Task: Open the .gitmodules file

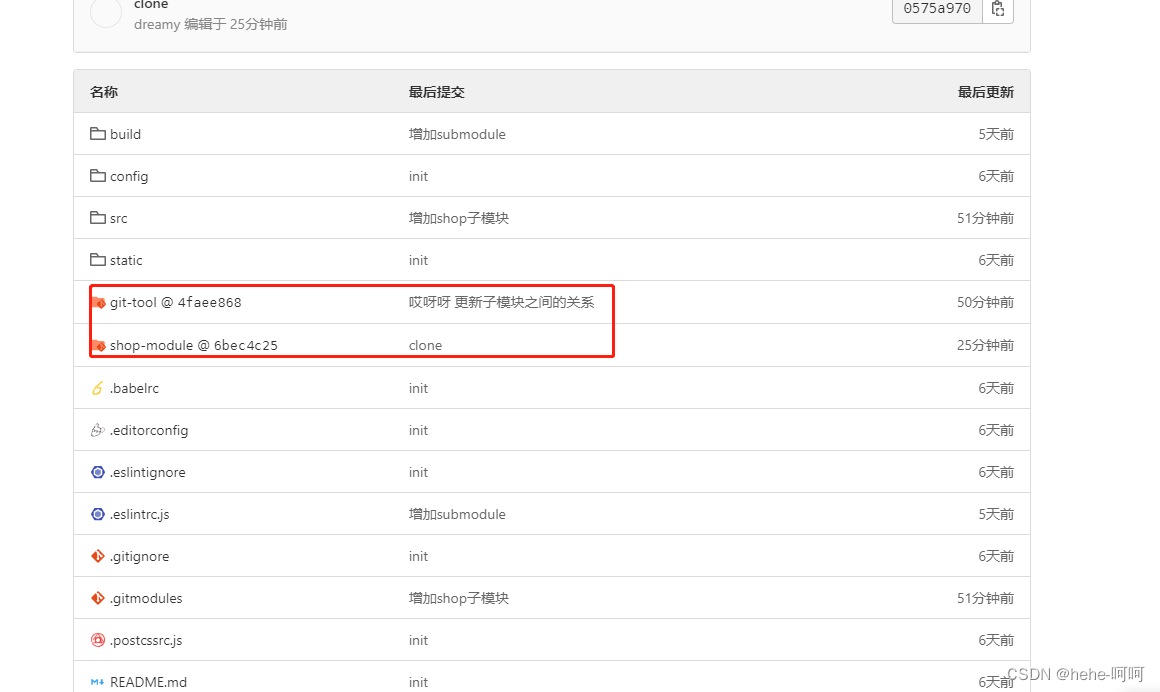Action: point(146,598)
